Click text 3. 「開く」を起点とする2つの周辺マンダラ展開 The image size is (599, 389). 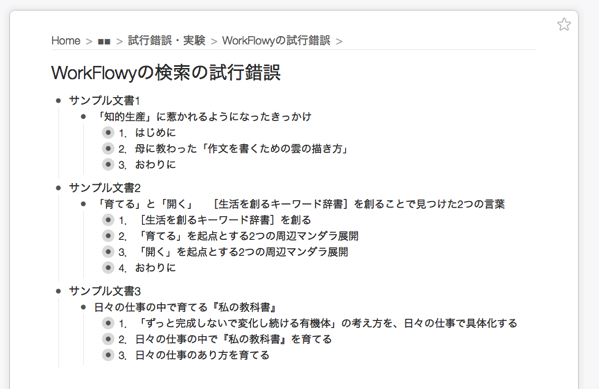pyautogui.click(x=233, y=252)
